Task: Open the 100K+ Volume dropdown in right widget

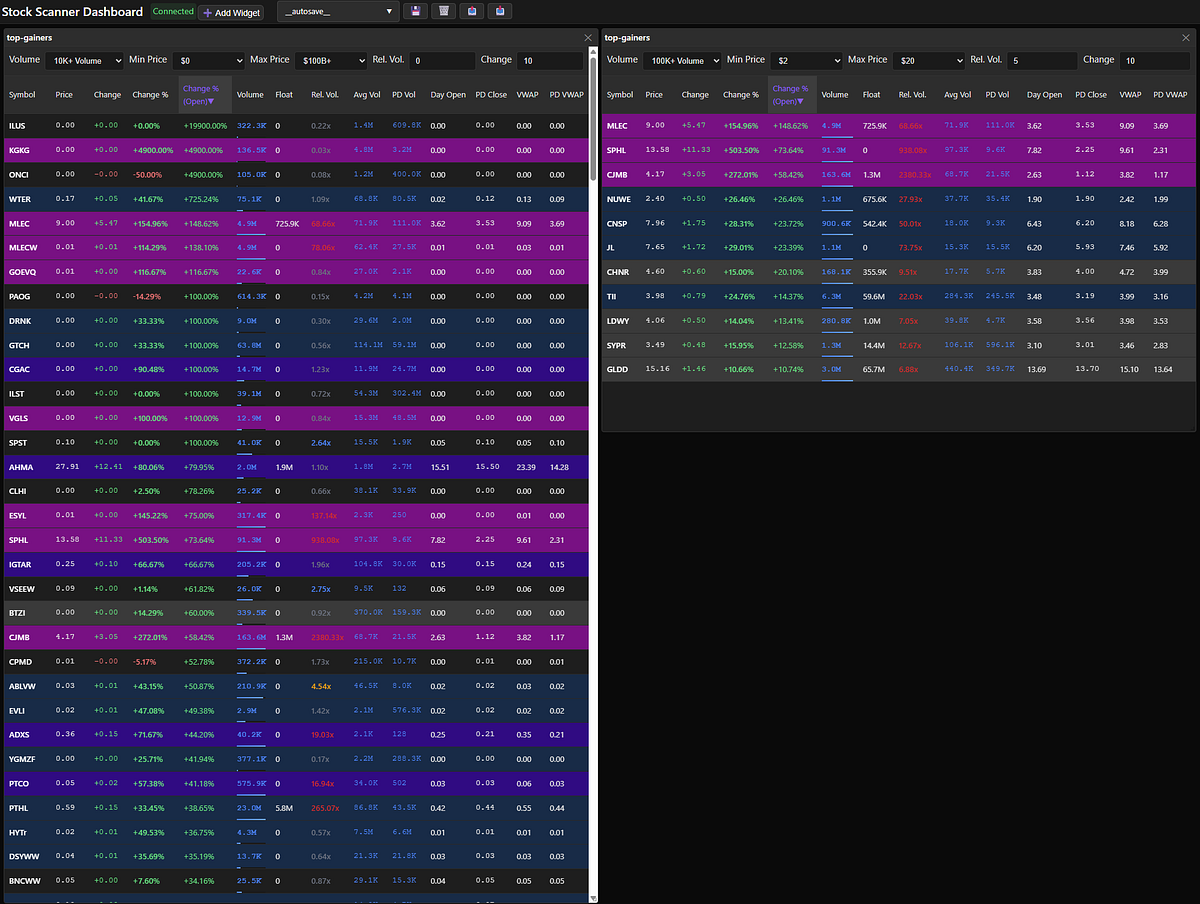Action: point(682,61)
